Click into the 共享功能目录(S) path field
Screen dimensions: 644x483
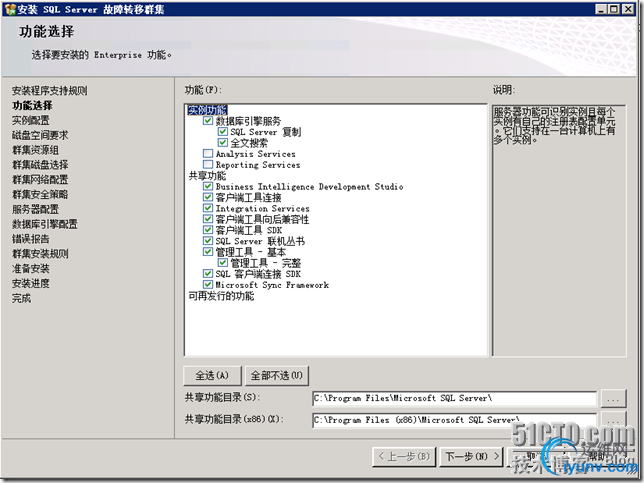pos(454,398)
